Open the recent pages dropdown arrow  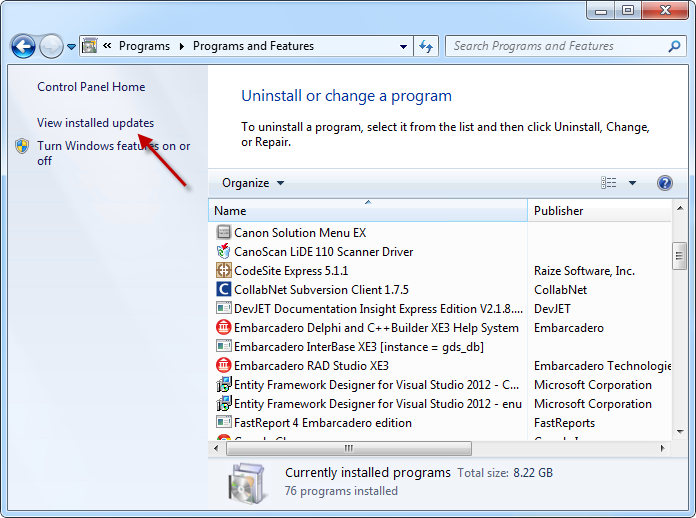(x=71, y=46)
